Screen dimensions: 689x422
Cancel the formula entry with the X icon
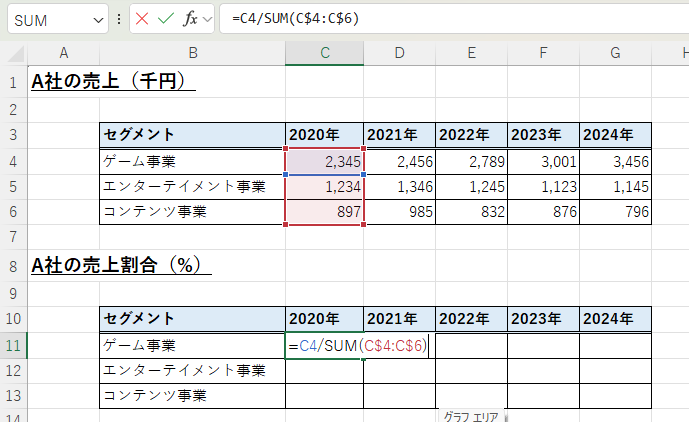(142, 20)
